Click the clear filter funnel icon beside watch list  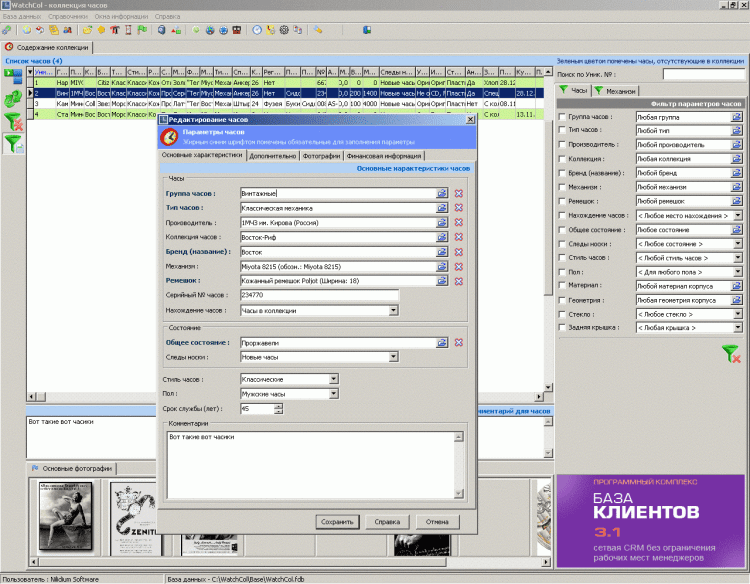tap(13, 121)
